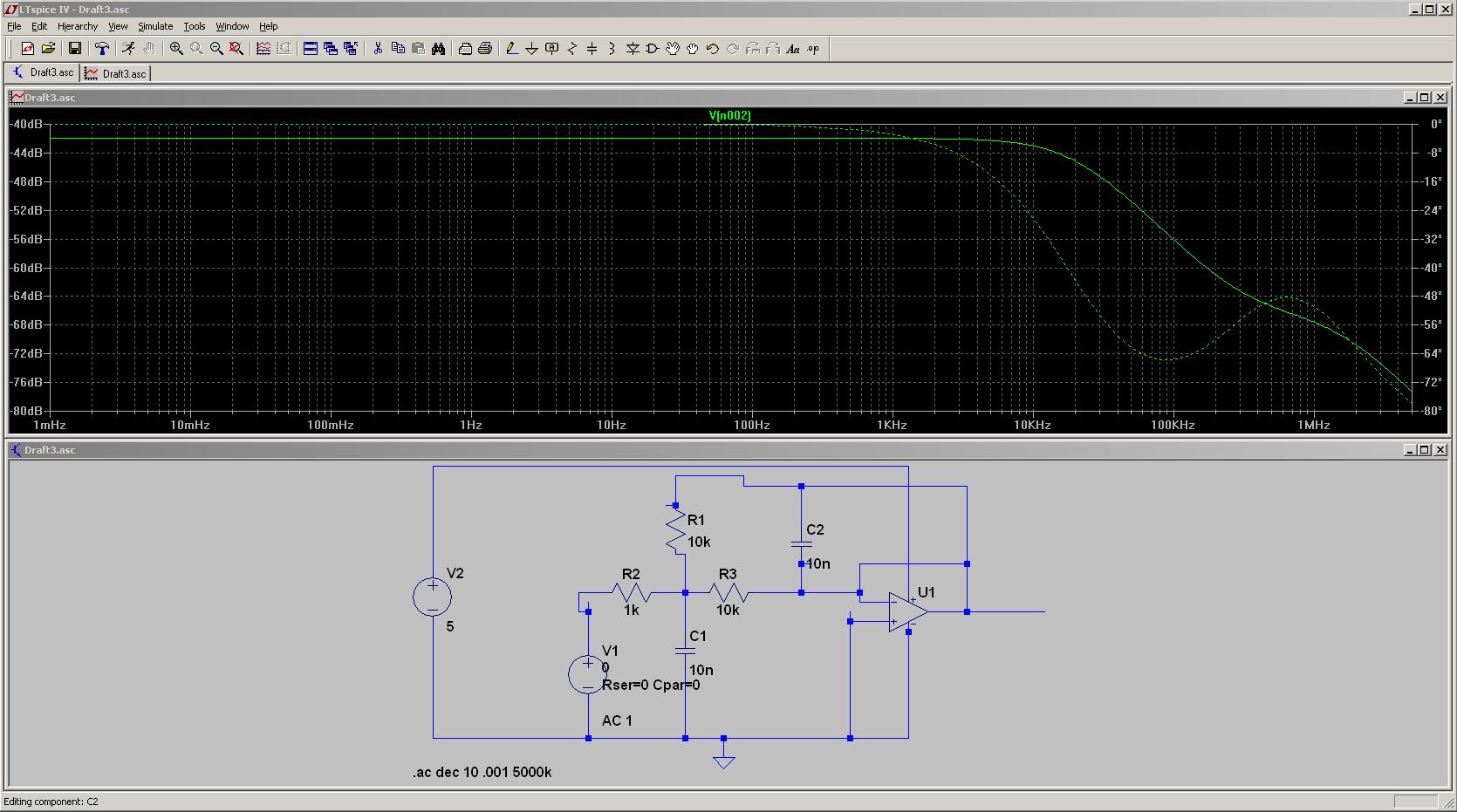Click the R2 value 1k
Viewport: 1457px width, 812px height.
click(632, 610)
